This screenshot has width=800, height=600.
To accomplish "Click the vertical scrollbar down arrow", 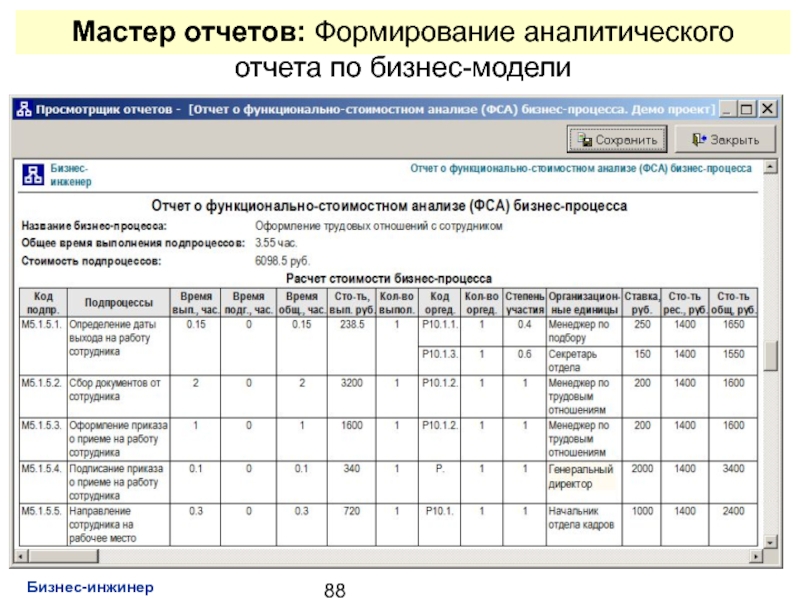I will point(770,542).
